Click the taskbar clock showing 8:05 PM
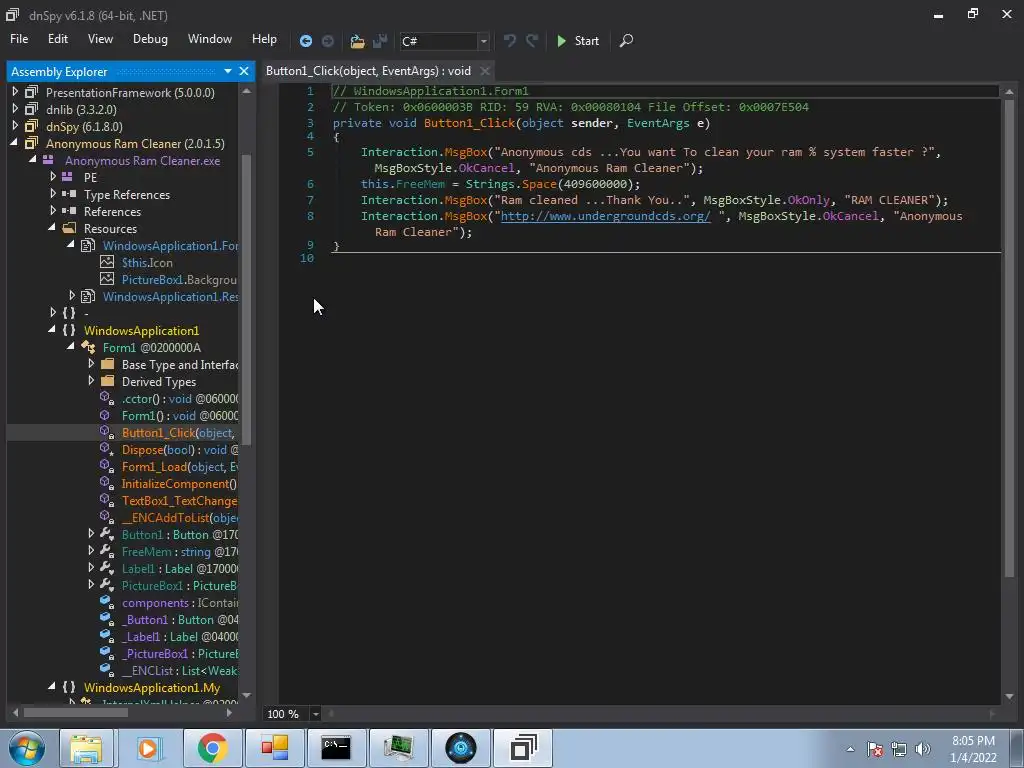Image resolution: width=1024 pixels, height=768 pixels. [973, 749]
